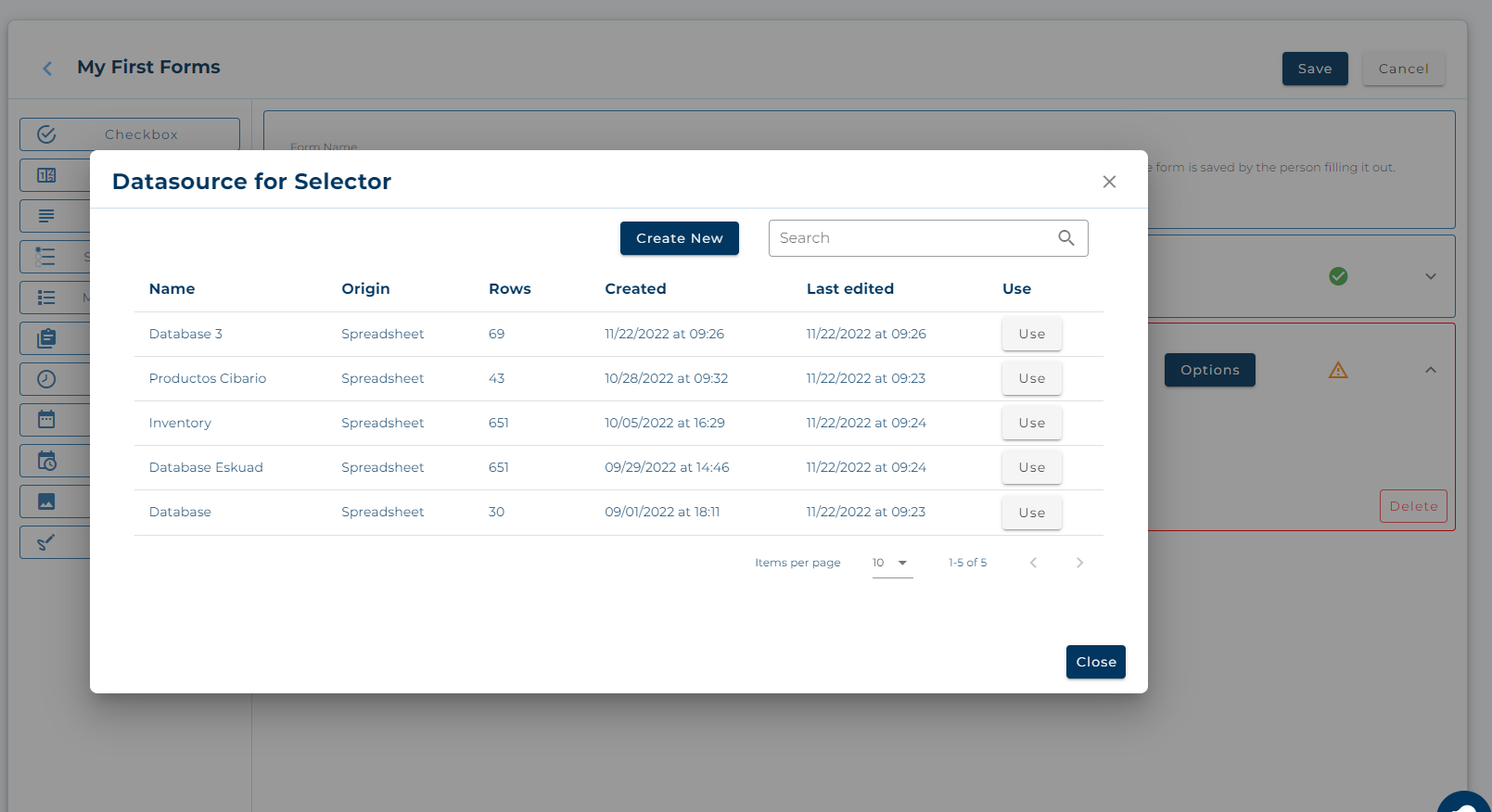Choose the signature field icon

[x=46, y=542]
